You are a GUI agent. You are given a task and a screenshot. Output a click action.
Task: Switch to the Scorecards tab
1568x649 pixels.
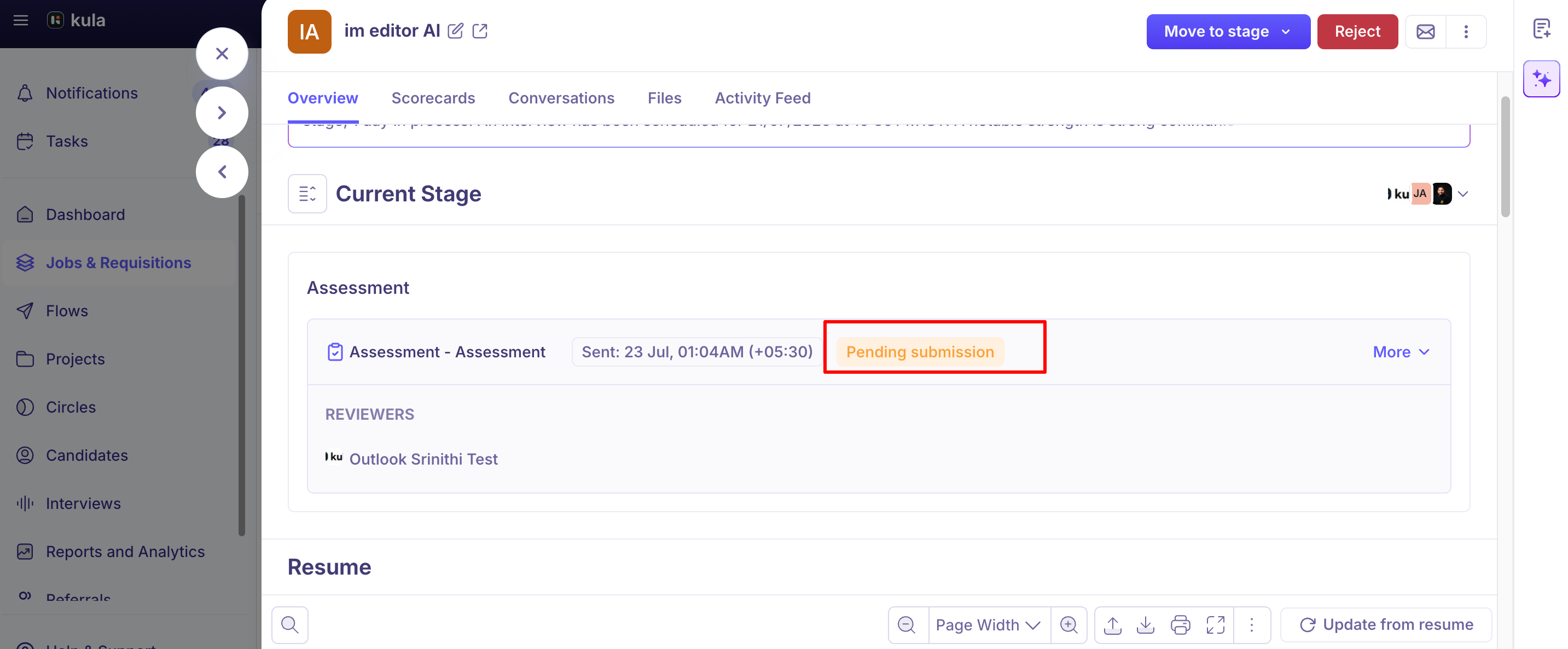(433, 98)
